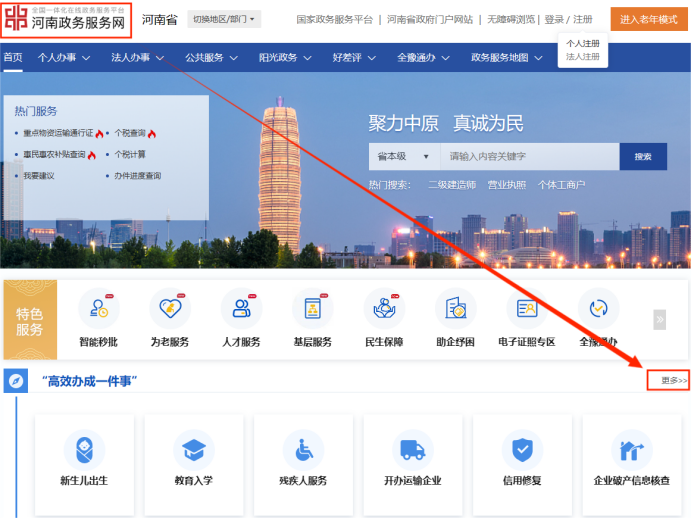Open the 助企纾困 icon

coord(456,309)
